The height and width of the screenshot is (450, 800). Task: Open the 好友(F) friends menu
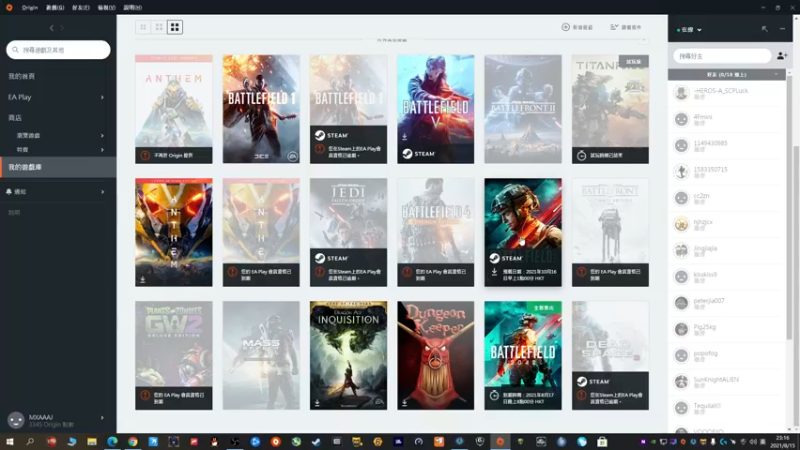point(81,8)
